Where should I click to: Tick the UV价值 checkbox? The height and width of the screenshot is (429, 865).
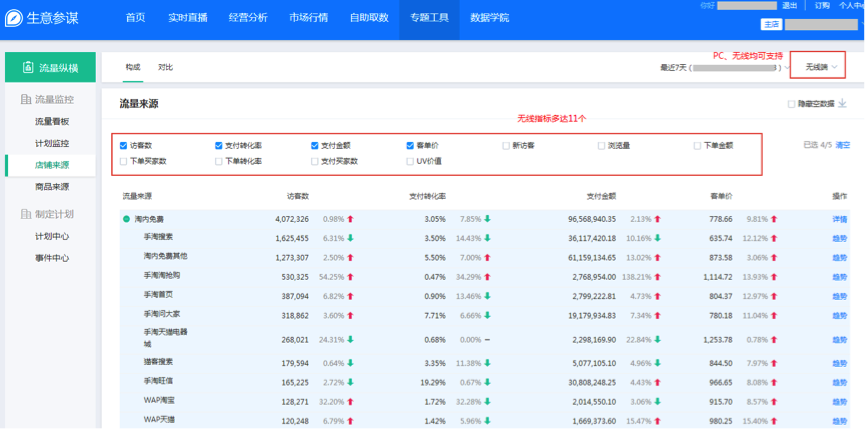click(x=410, y=161)
